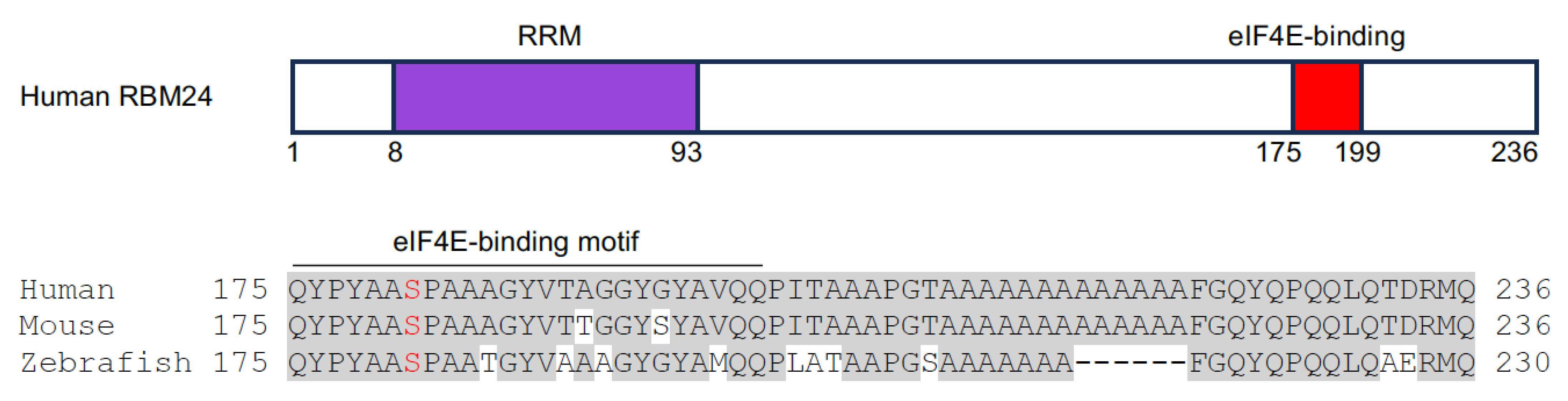
Task: Click the end number 230 on the Zebrafish row
Action: [1523, 363]
